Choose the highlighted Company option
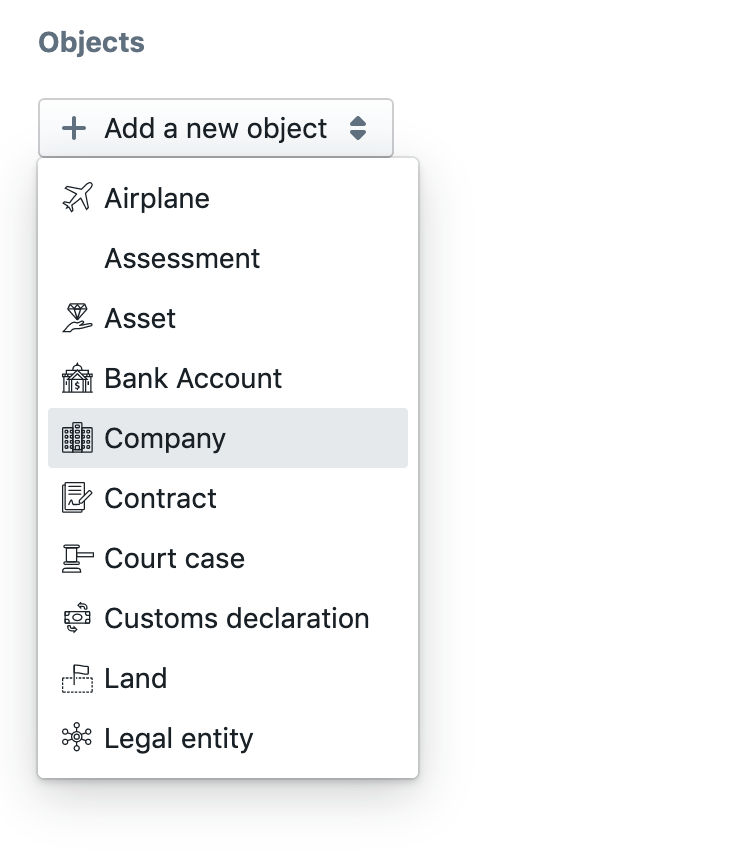This screenshot has height=854, width=730. click(x=228, y=438)
